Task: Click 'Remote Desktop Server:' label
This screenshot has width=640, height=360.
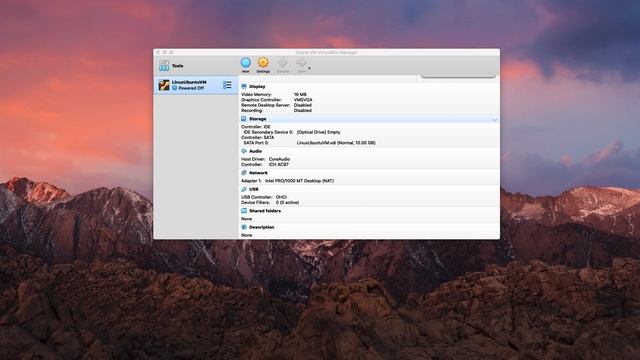Action: pyautogui.click(x=265, y=105)
